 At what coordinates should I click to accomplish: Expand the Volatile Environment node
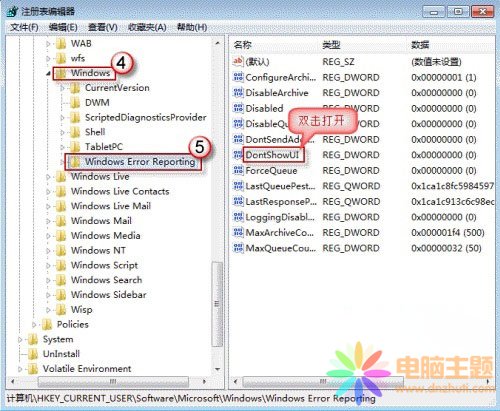pos(20,369)
